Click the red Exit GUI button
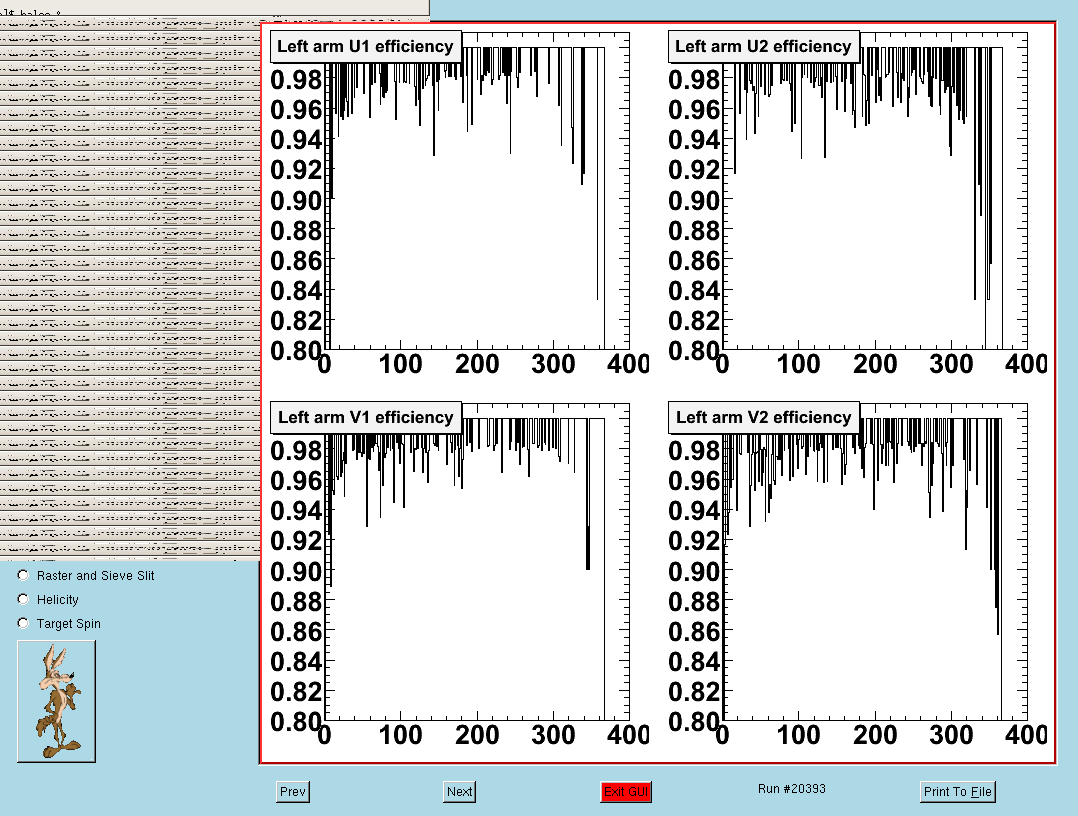Screen dimensions: 1078x816 point(626,791)
